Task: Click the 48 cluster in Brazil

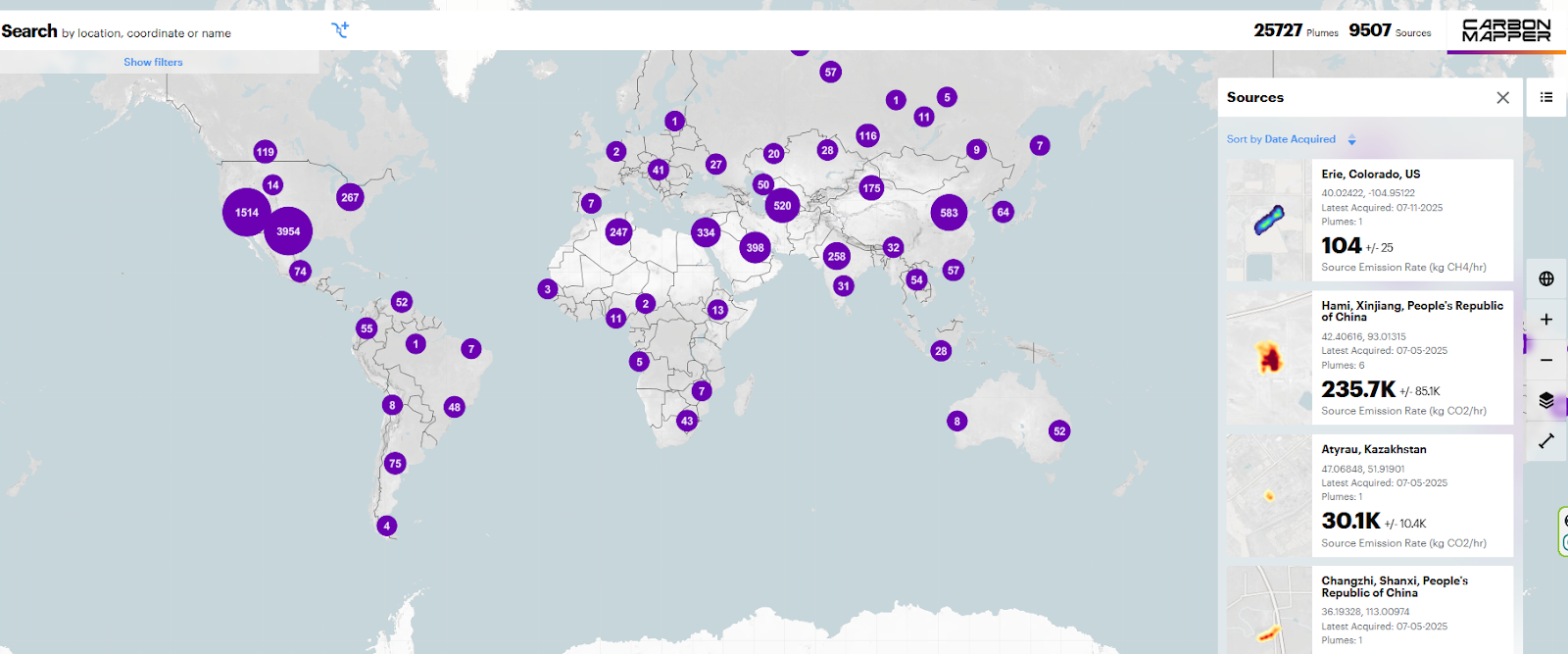Action: point(454,407)
